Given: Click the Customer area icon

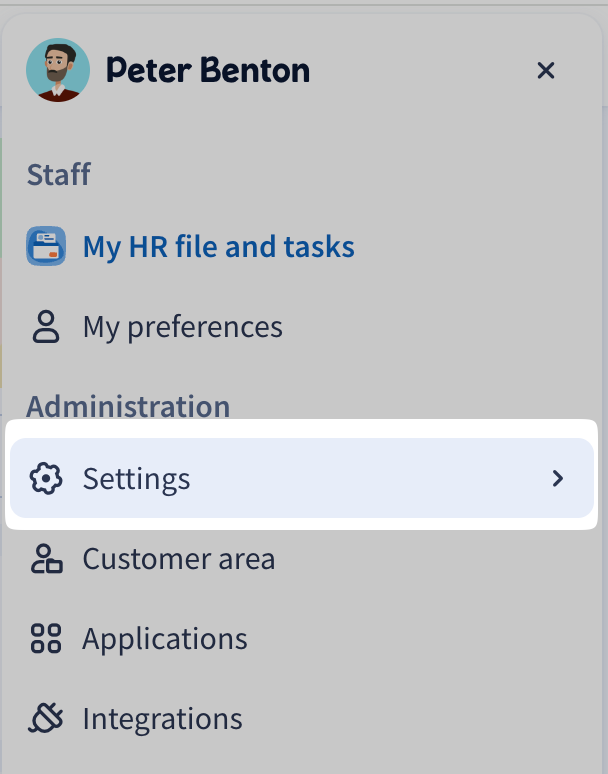Looking at the screenshot, I should tap(46, 559).
